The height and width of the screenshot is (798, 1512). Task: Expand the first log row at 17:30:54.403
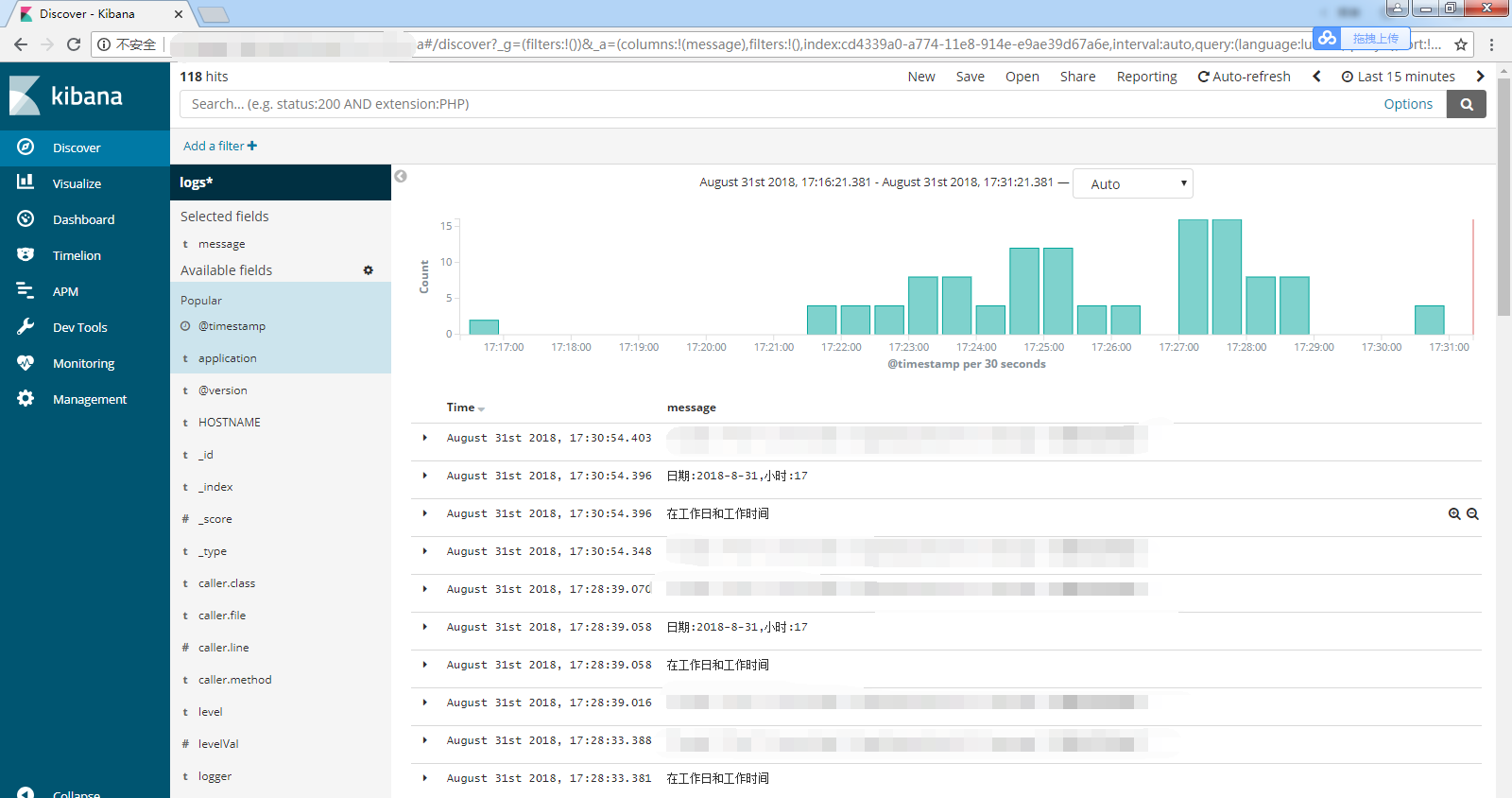[425, 438]
